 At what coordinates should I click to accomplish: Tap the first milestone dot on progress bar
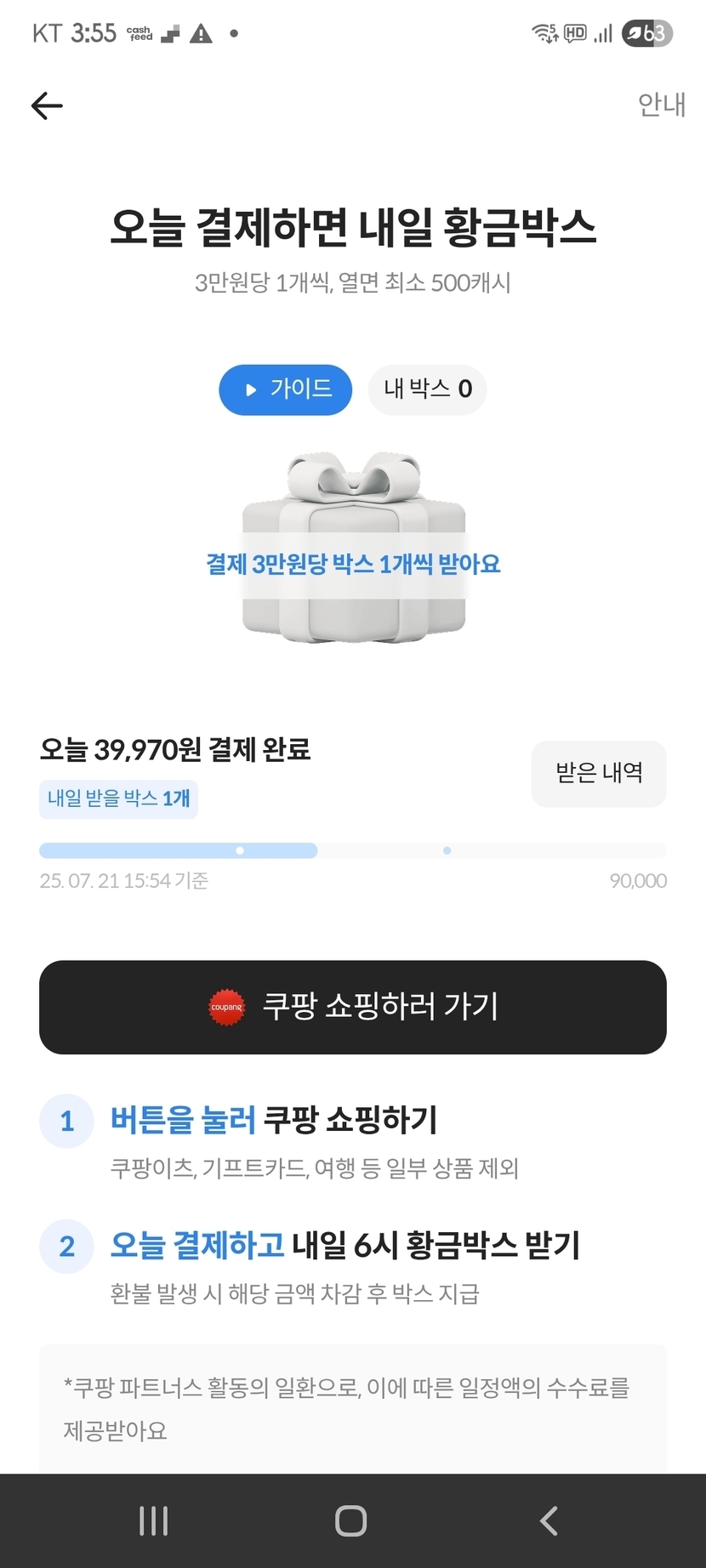pyautogui.click(x=240, y=850)
